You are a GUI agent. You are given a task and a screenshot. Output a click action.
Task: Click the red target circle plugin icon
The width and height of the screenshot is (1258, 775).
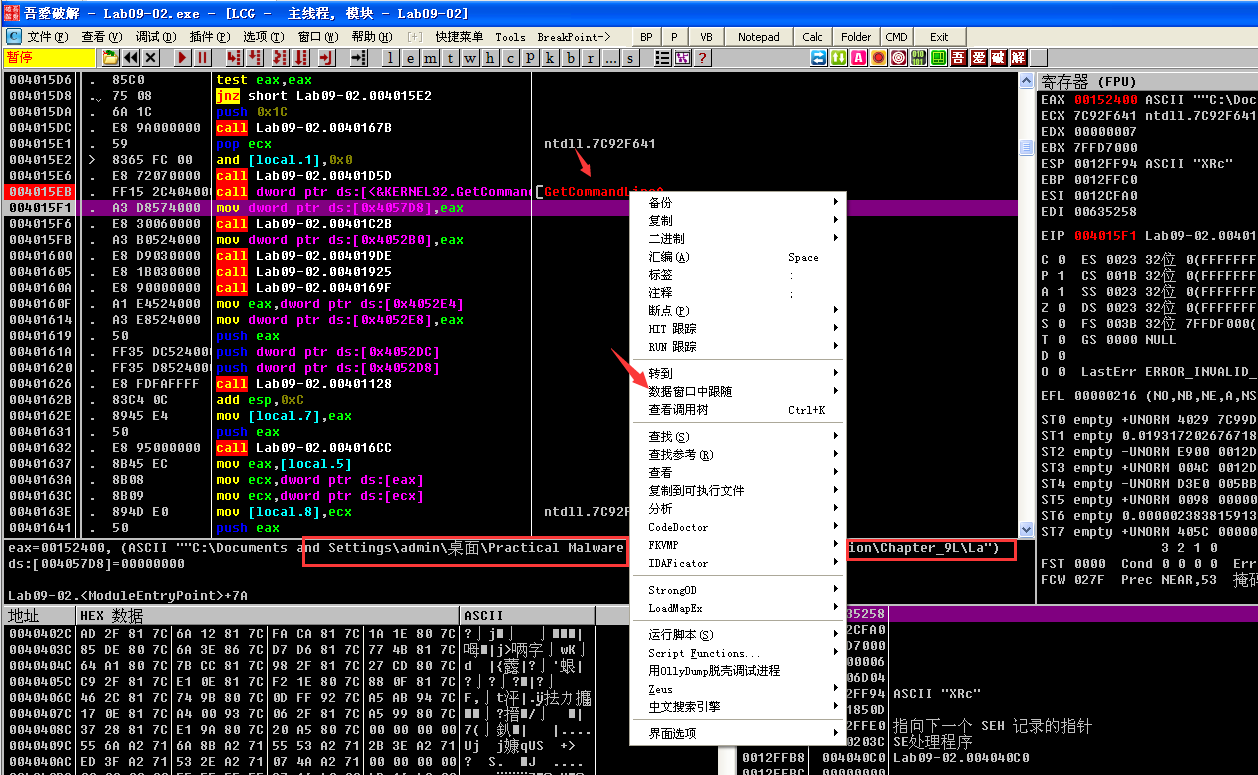[899, 58]
